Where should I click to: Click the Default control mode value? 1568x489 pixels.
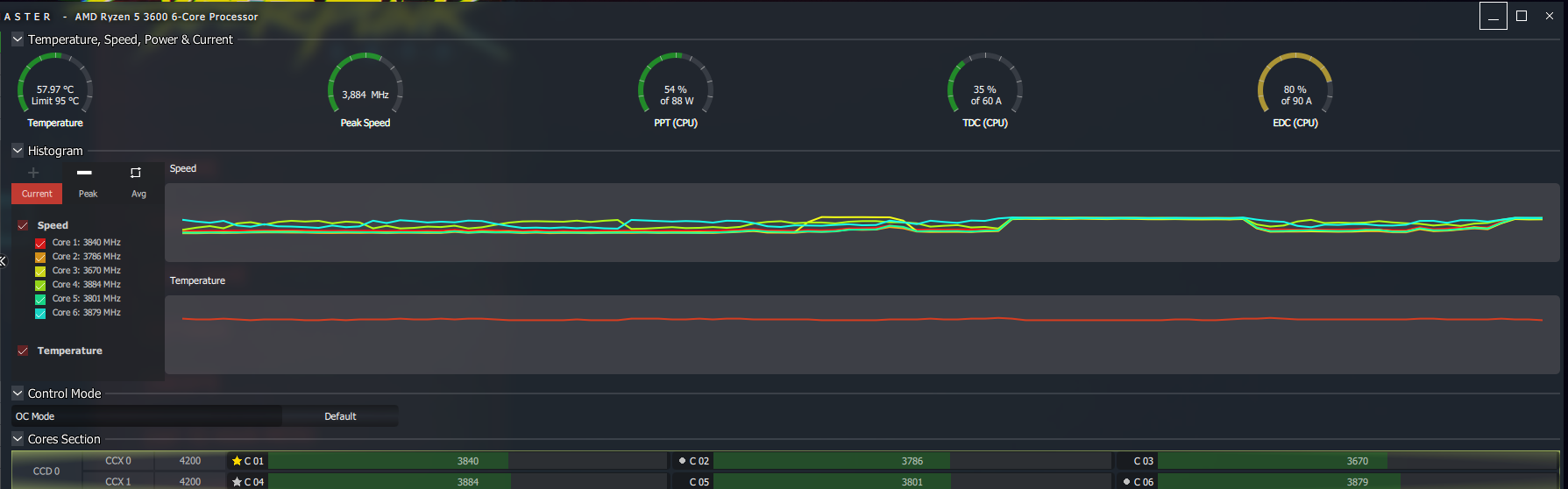coord(340,416)
